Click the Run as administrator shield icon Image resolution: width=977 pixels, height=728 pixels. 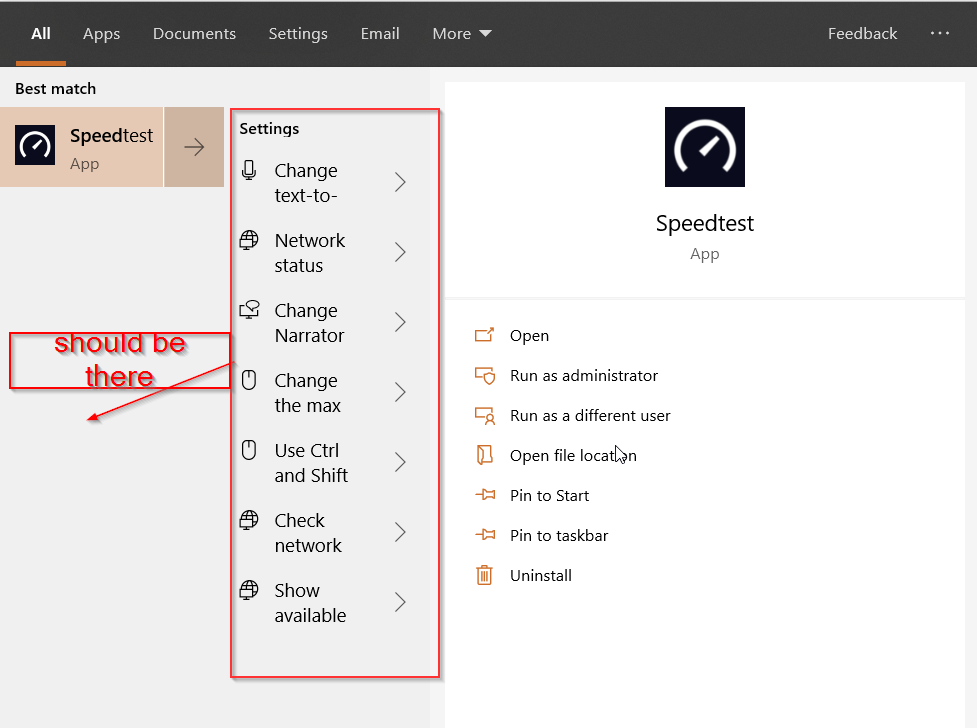pos(485,376)
